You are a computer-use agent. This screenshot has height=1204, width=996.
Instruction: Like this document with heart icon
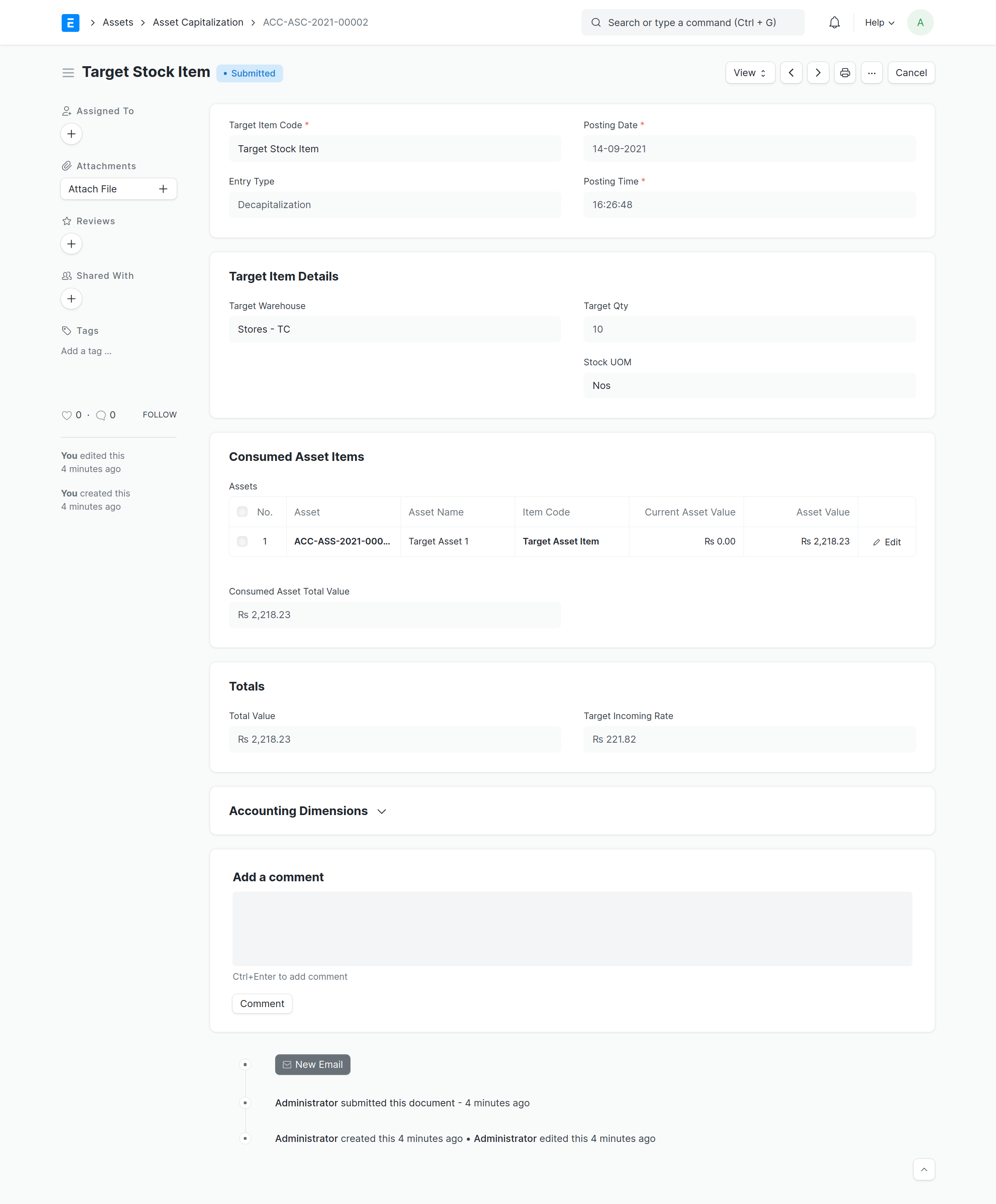click(x=67, y=415)
